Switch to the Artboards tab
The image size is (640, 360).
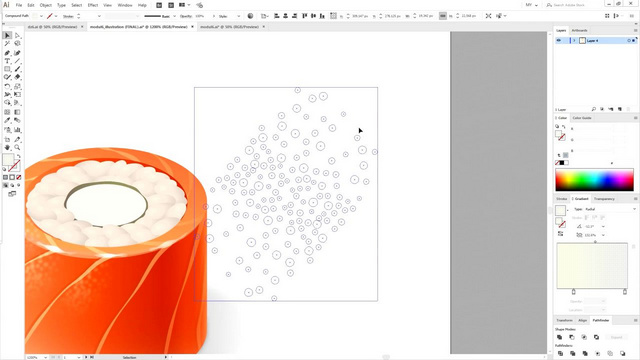coord(579,31)
